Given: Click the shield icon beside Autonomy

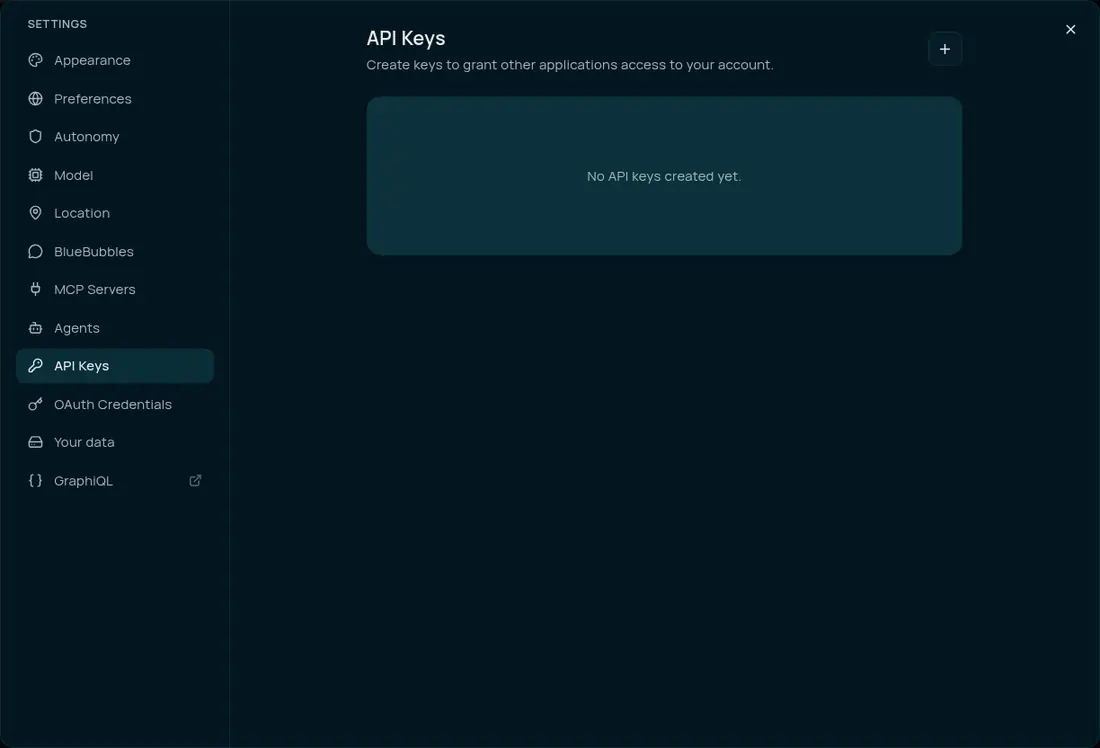Looking at the screenshot, I should pos(35,137).
